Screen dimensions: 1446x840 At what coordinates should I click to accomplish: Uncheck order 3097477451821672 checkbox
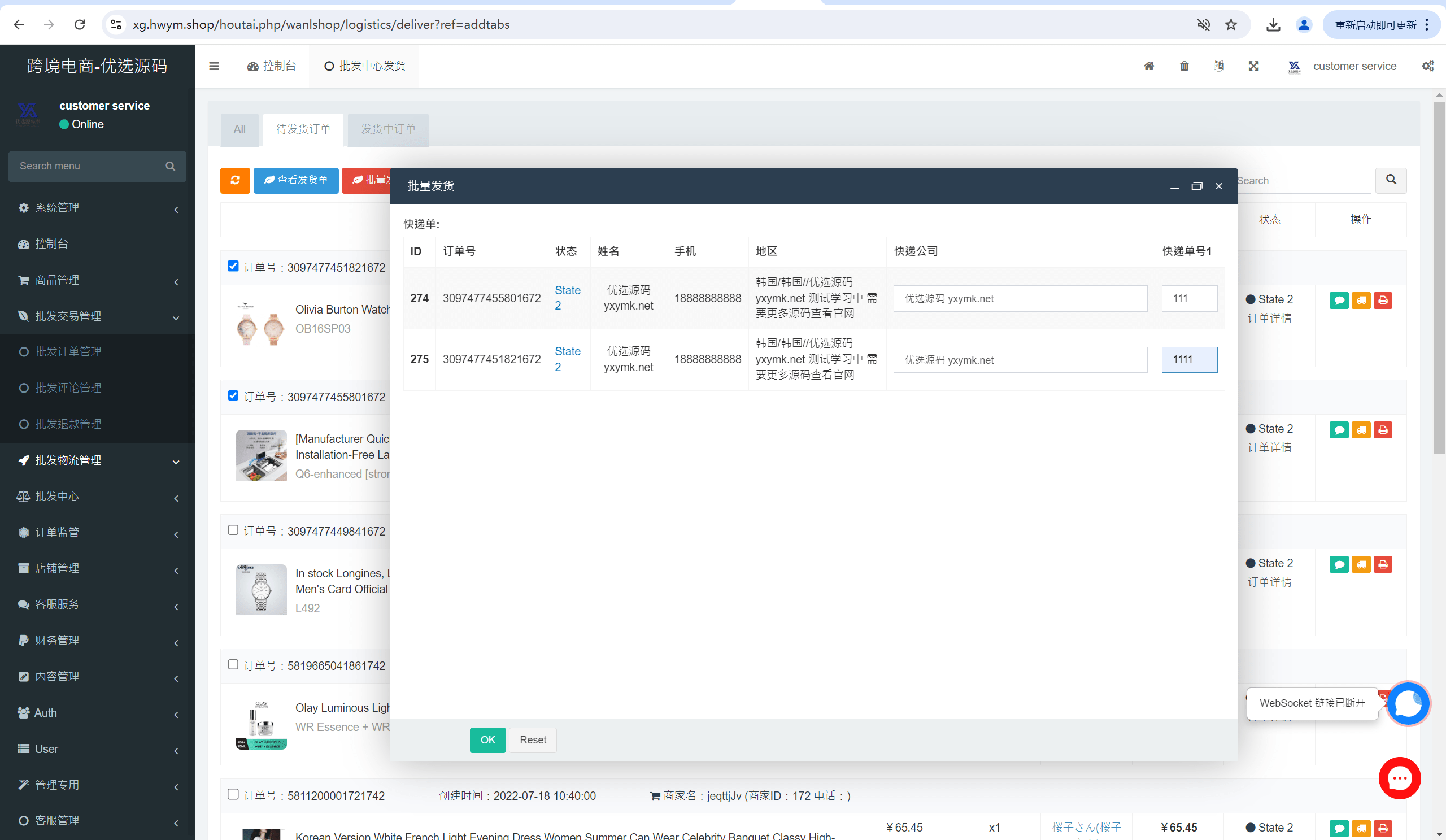coord(233,266)
